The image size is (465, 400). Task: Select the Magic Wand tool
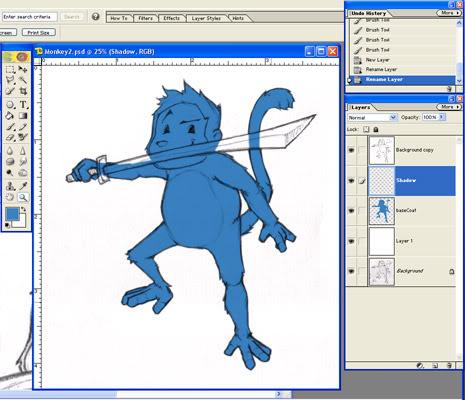tap(23, 80)
